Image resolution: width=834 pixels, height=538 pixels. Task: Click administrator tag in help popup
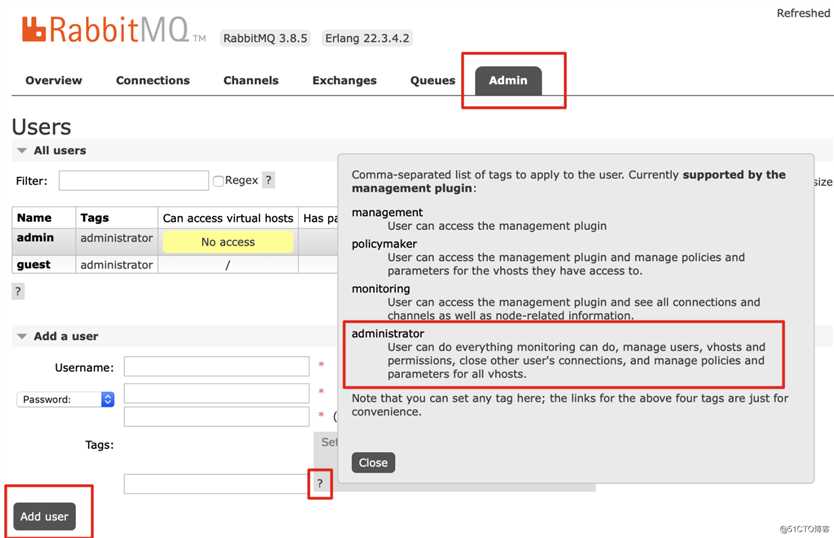pos(388,334)
